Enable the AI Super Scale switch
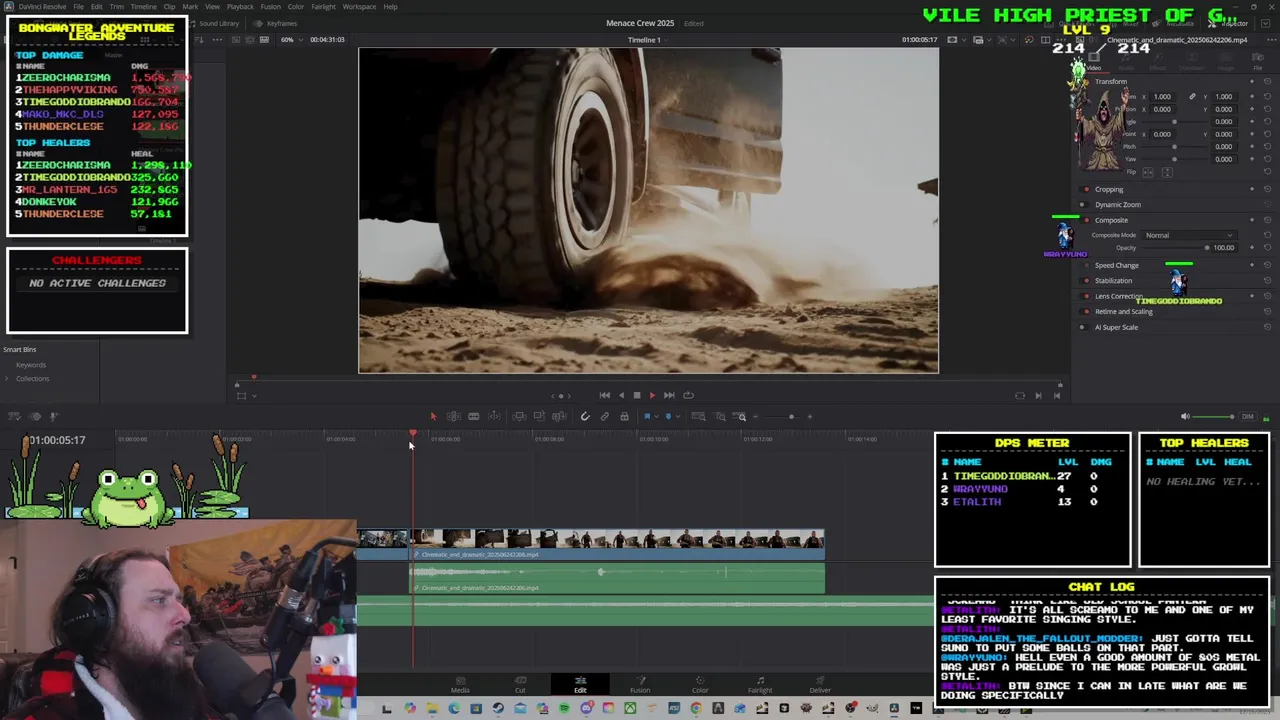This screenshot has height=720, width=1280. point(1084,327)
